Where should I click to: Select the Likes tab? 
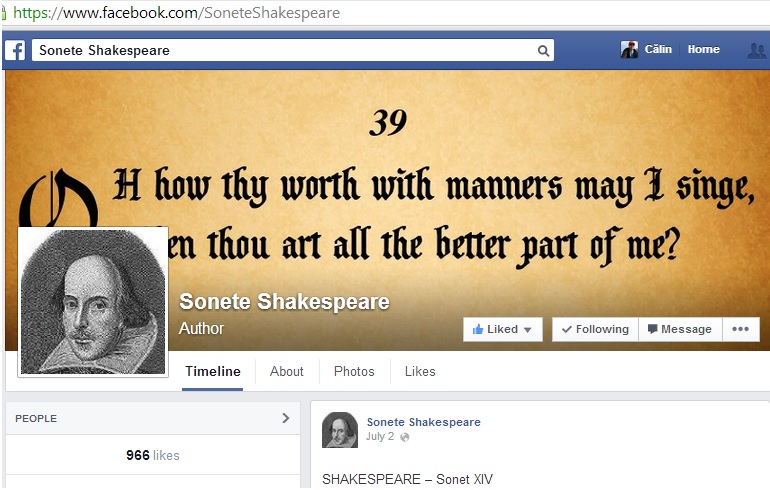click(x=420, y=371)
